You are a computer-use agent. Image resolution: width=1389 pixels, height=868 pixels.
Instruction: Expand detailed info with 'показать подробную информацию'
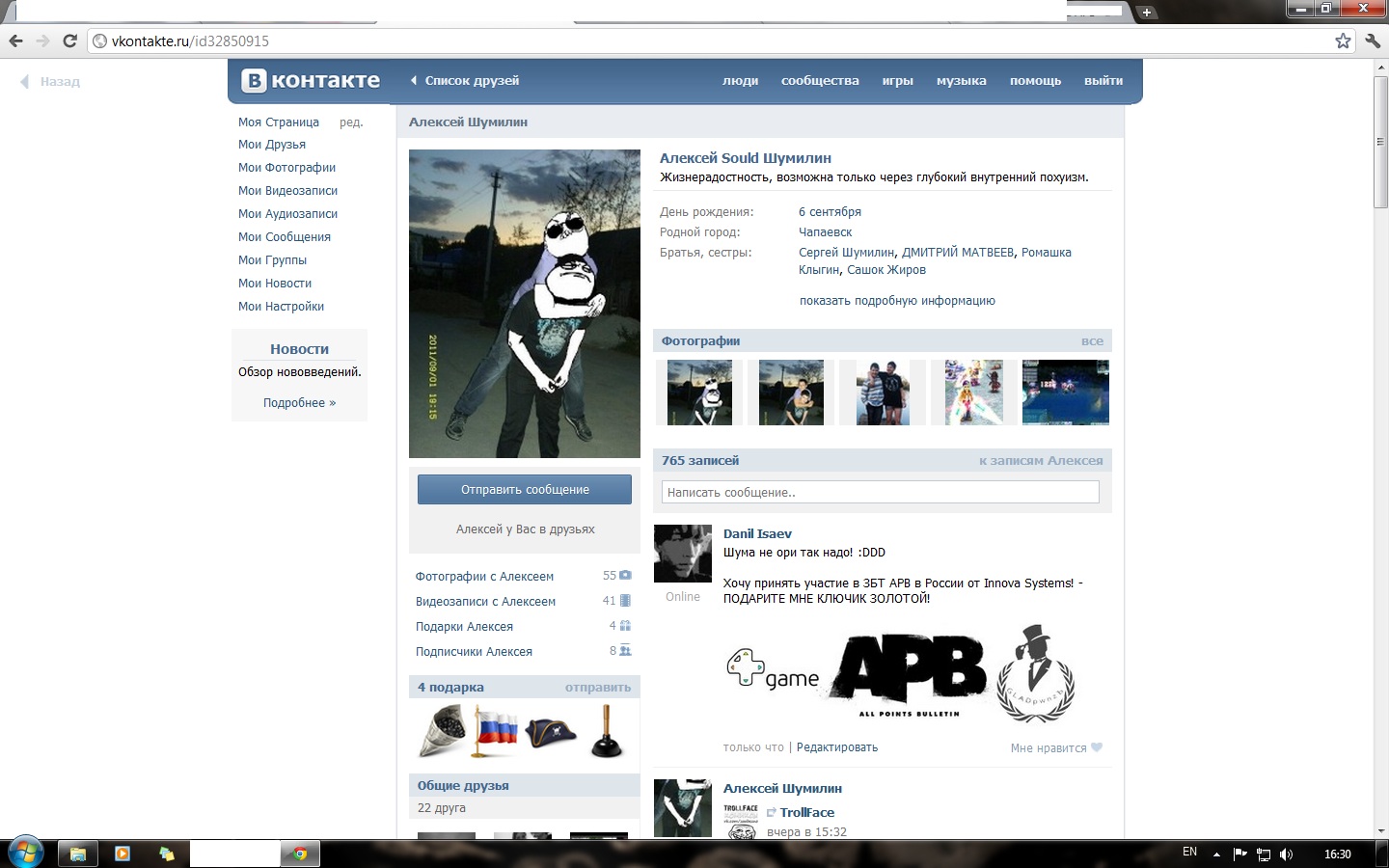click(x=897, y=301)
